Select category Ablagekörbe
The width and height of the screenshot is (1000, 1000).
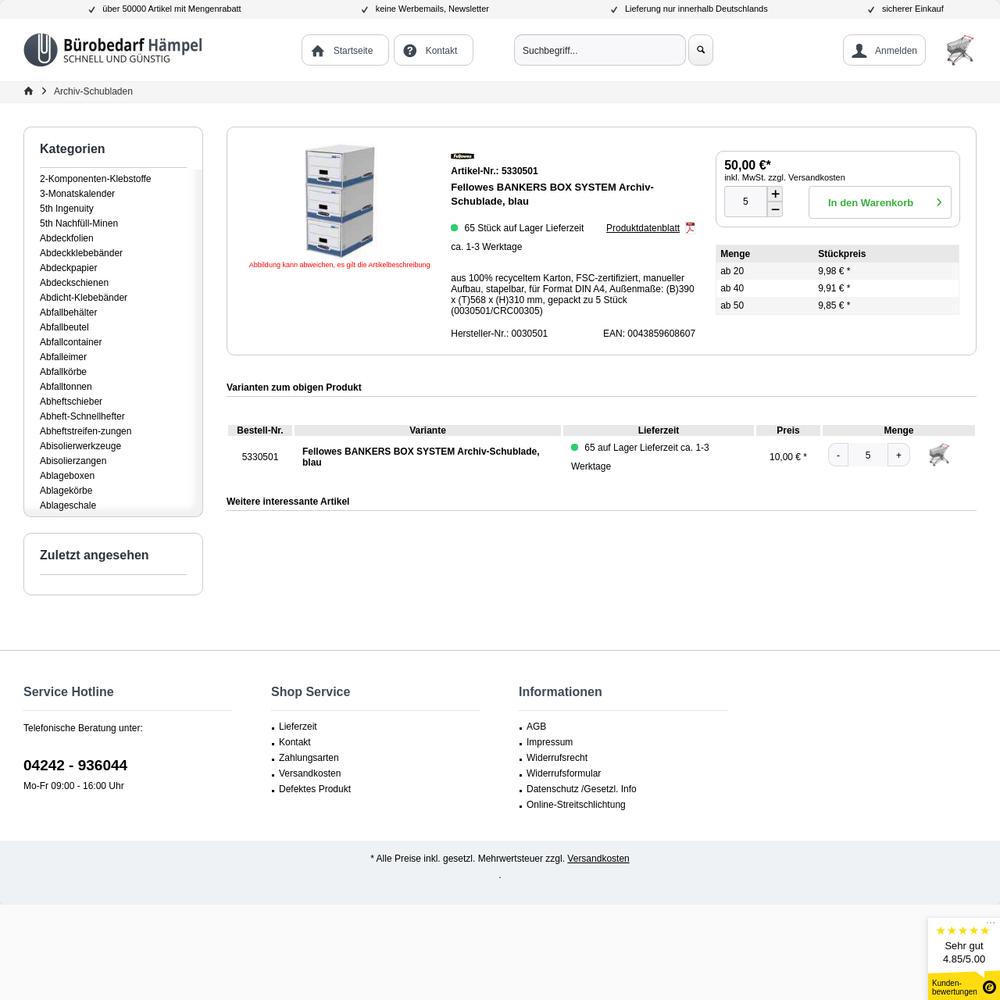click(66, 490)
